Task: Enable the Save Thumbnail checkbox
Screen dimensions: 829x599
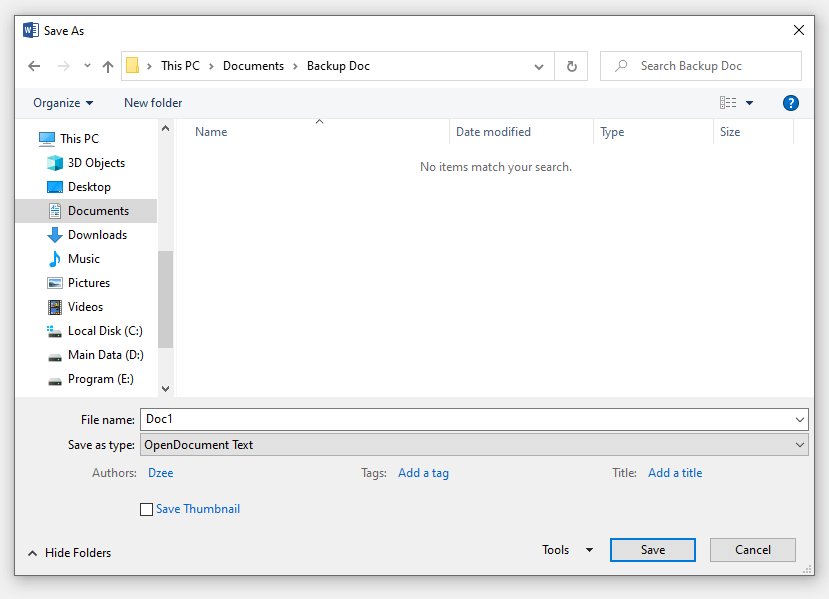Action: (x=146, y=509)
